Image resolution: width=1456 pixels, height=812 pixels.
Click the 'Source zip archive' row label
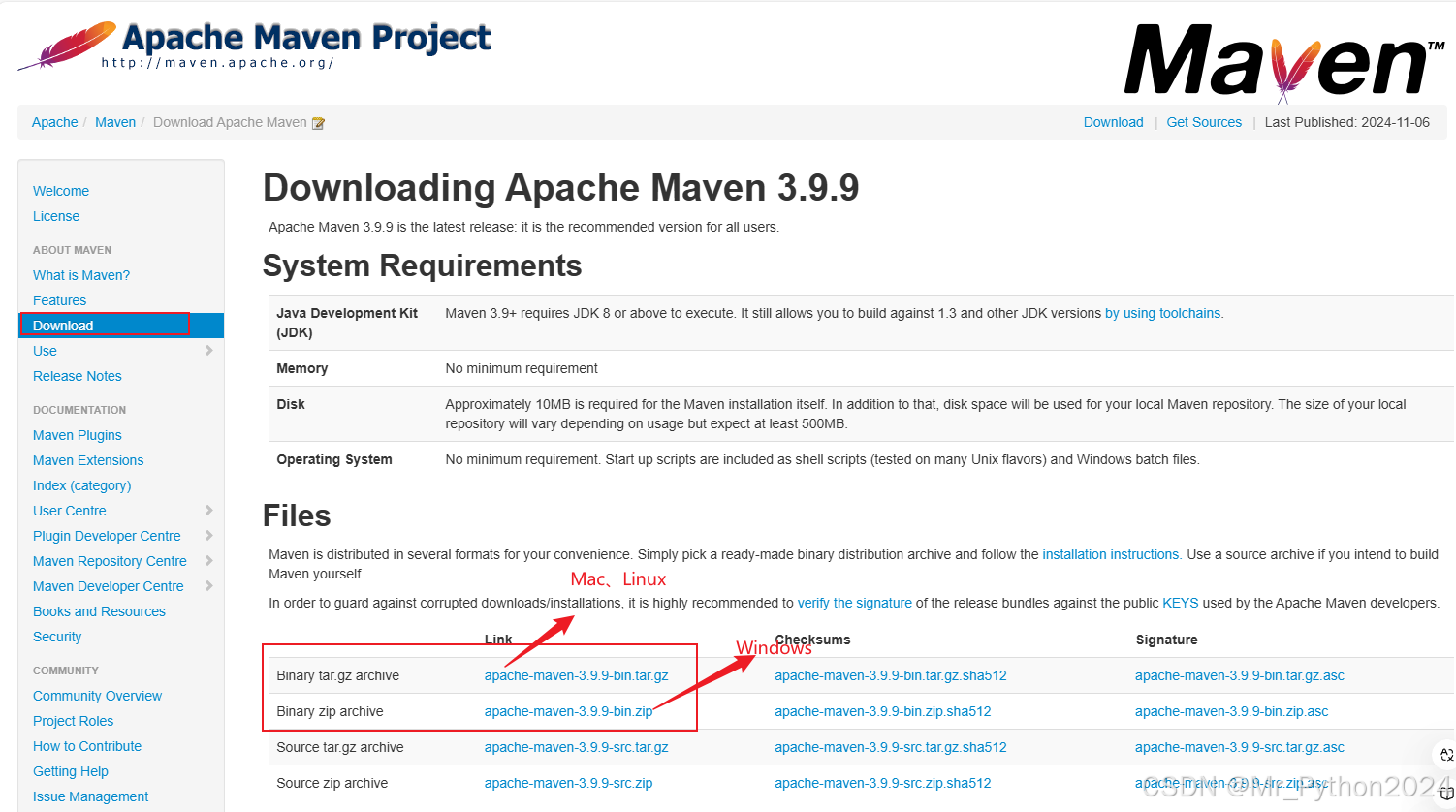click(x=332, y=783)
